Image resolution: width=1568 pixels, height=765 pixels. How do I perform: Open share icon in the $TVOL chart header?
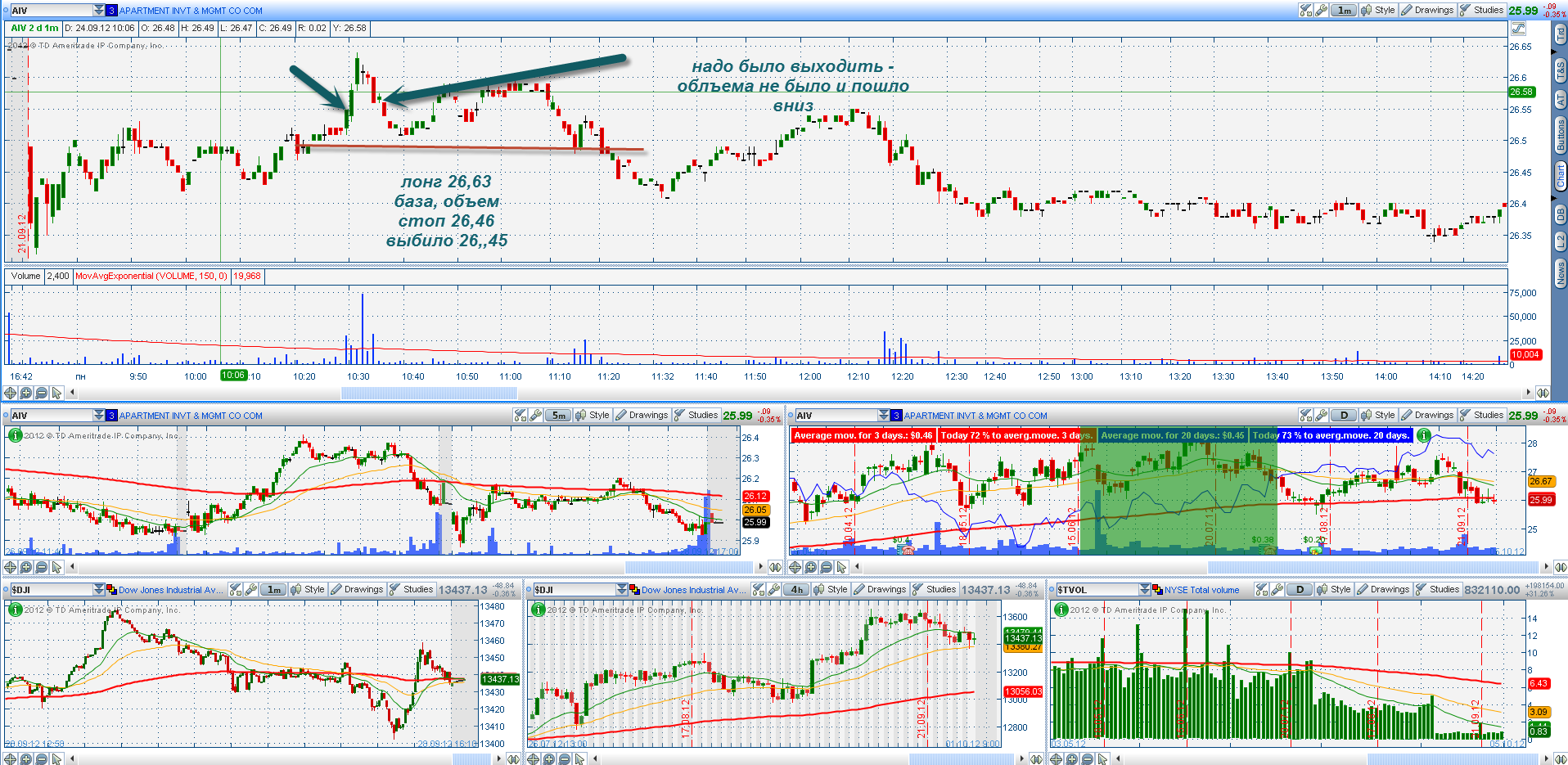click(x=1262, y=590)
